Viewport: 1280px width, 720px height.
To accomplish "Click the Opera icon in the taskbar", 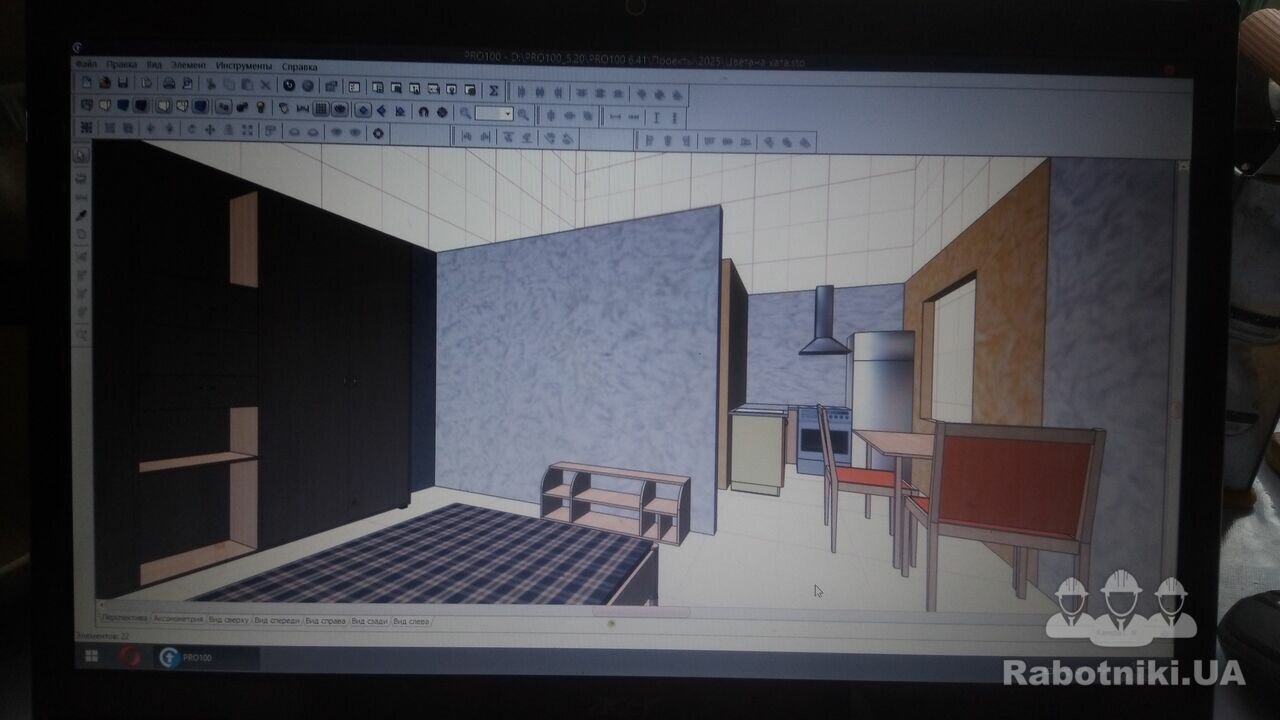I will 129,657.
